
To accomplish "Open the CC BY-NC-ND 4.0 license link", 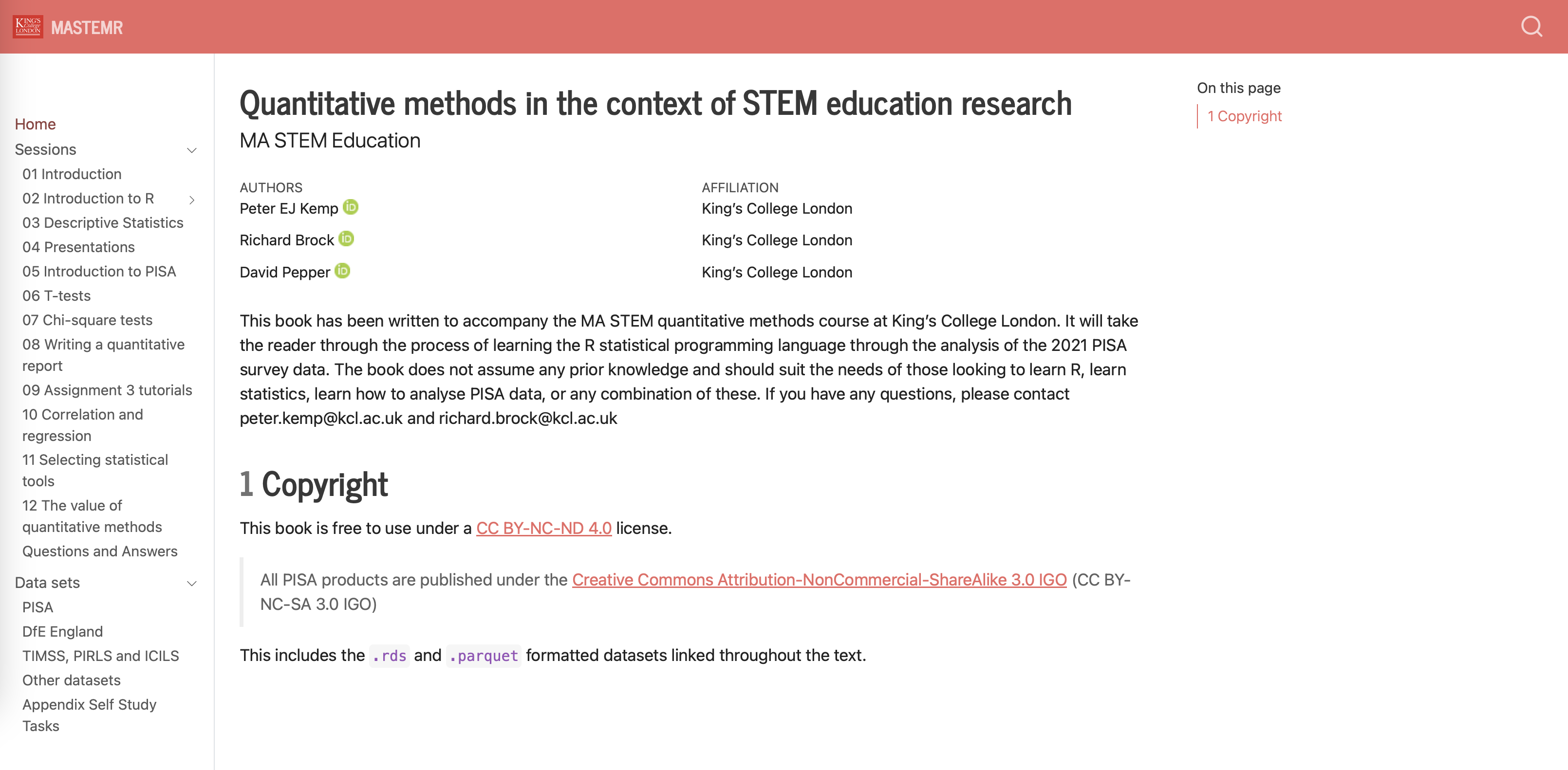I will [x=543, y=528].
